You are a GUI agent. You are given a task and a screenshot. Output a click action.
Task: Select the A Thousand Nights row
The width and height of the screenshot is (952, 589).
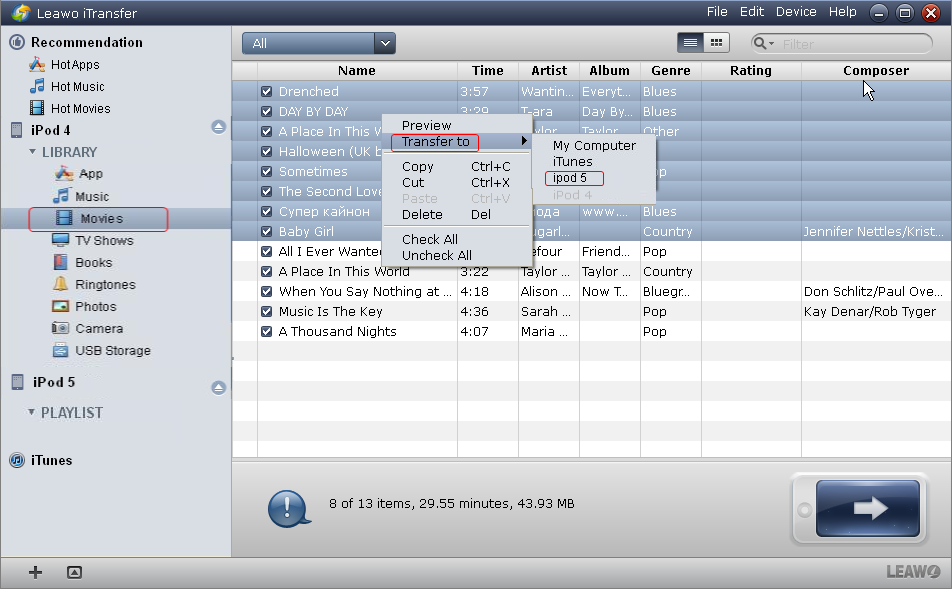point(592,332)
